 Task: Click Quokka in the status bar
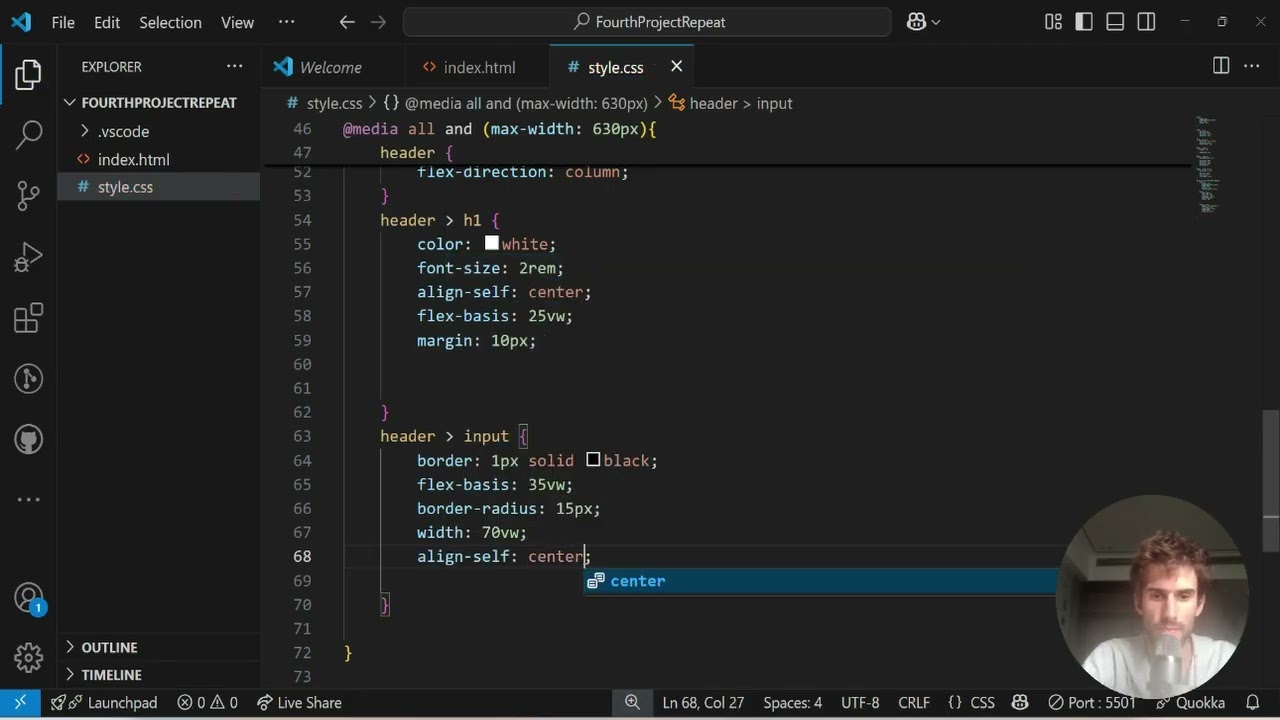tap(1190, 703)
